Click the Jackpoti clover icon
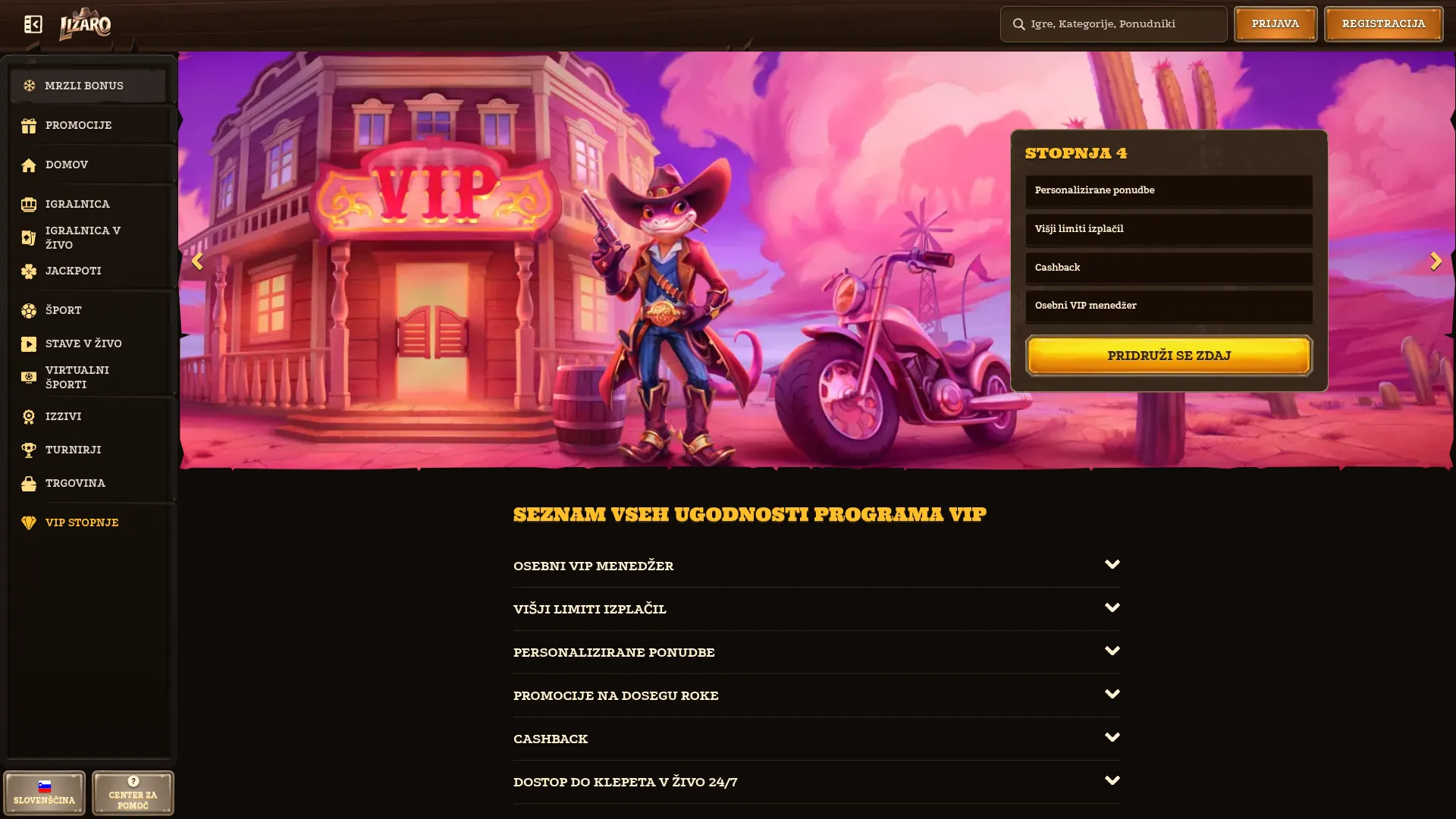Screen dimensions: 1456x819 pyautogui.click(x=29, y=271)
